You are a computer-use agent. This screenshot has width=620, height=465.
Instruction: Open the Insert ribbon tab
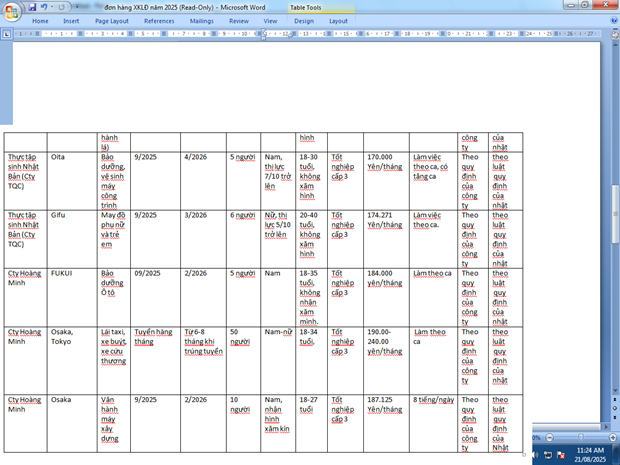tap(71, 21)
